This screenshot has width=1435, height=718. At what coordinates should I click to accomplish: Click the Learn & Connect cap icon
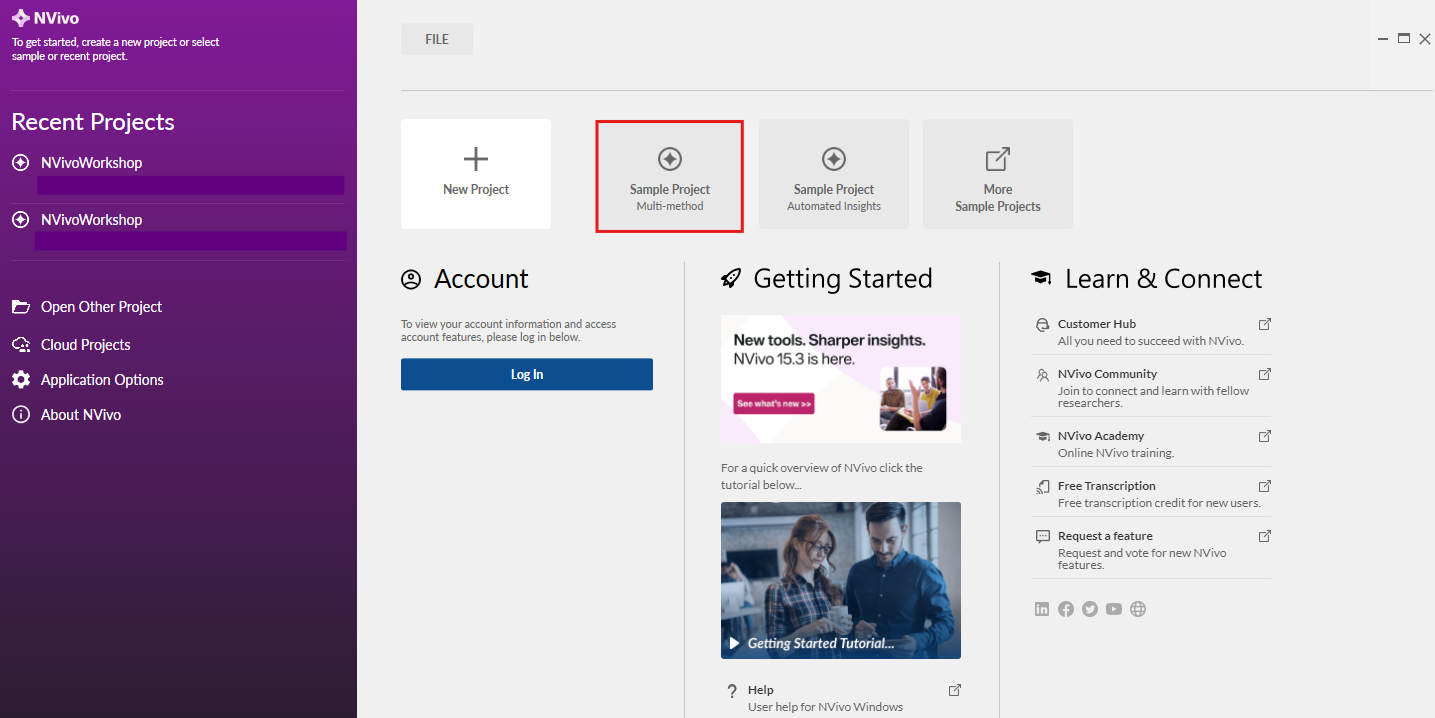1042,279
